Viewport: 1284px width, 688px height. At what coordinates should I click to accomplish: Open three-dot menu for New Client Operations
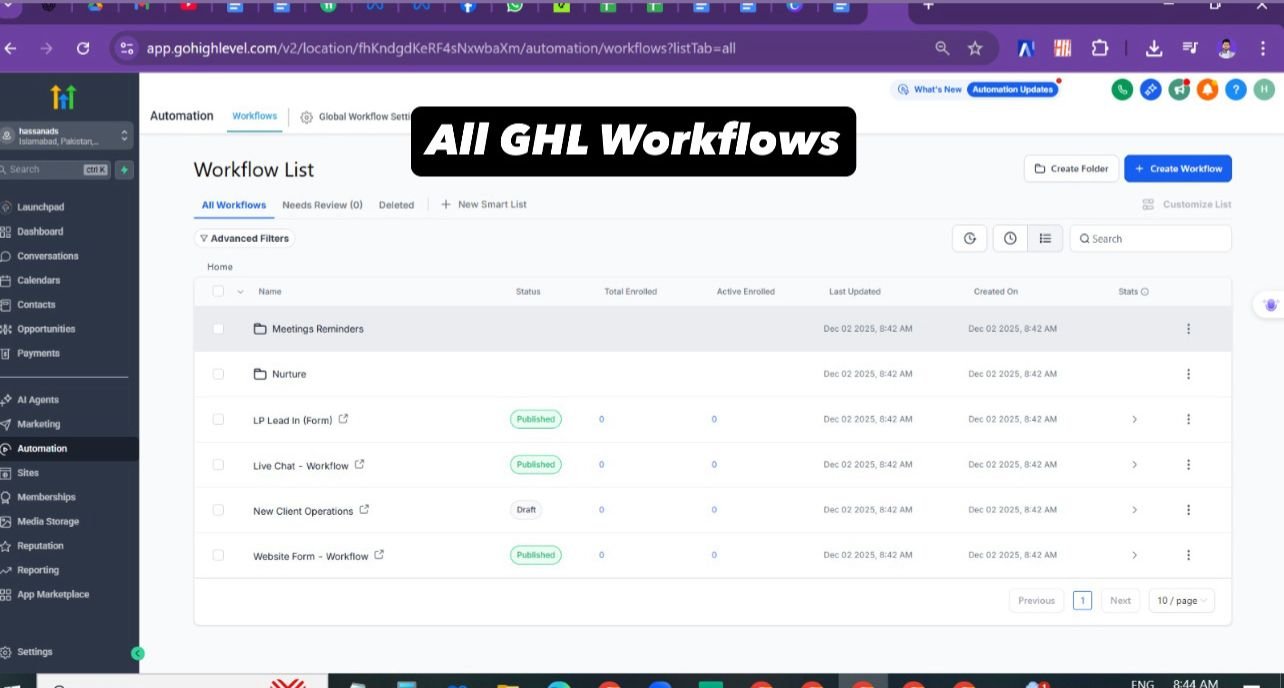click(x=1188, y=510)
